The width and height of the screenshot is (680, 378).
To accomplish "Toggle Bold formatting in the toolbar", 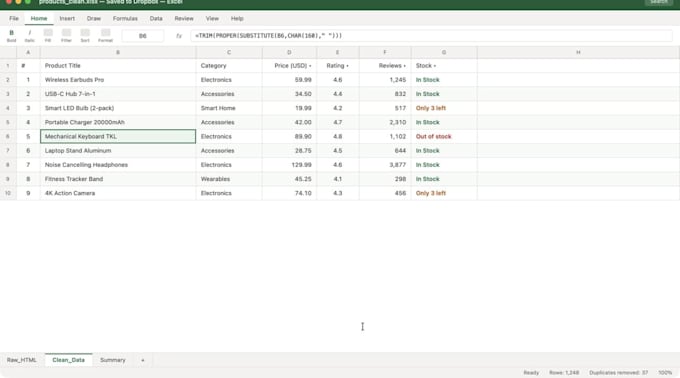I will (11, 36).
